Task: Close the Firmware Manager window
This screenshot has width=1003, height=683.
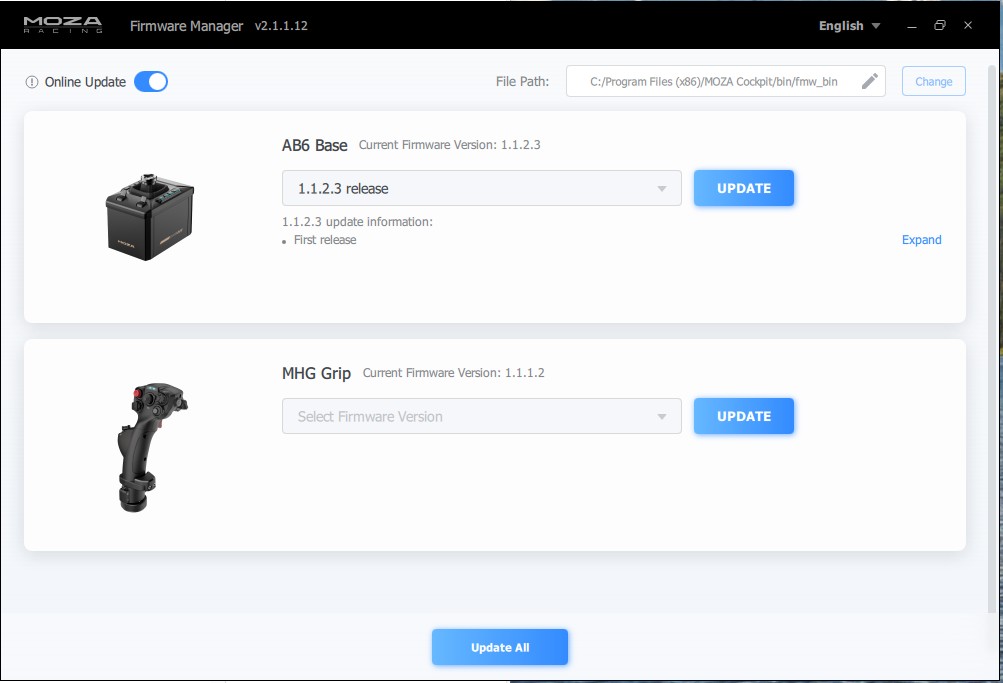Action: pyautogui.click(x=968, y=26)
